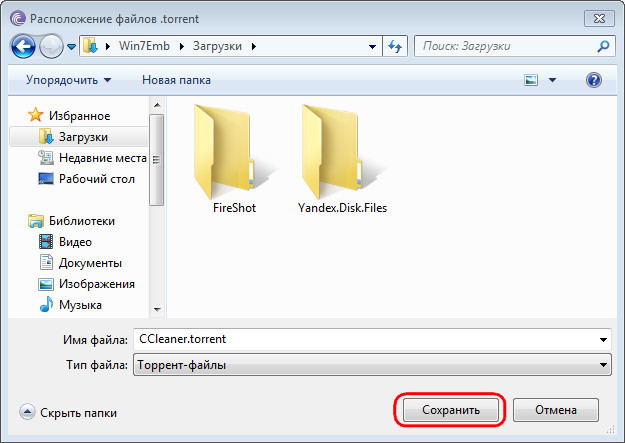Expand arrow after Загрузки in path
625x443 pixels.
click(254, 47)
